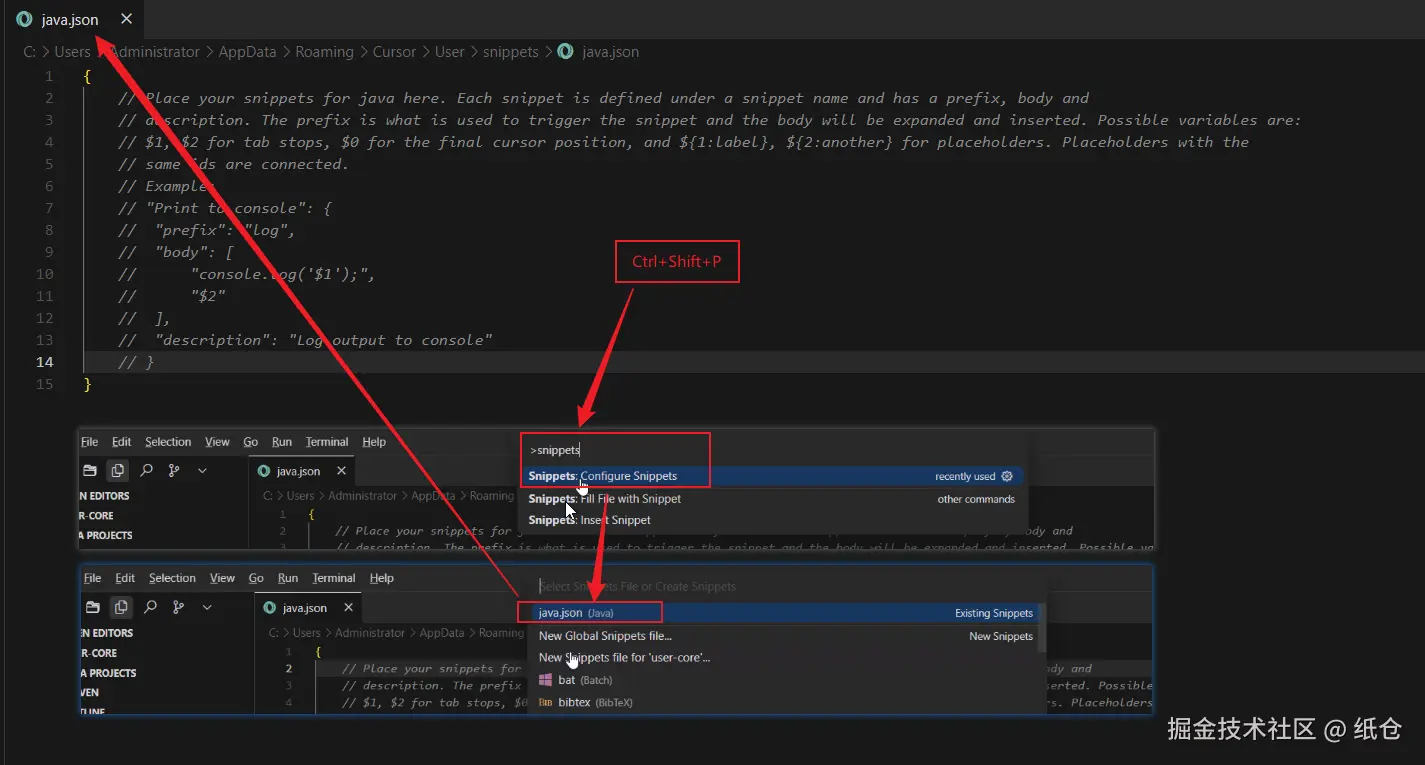Screen dimensions: 1425x765
Task: Open Search icon in '>snippets' palette screenshot
Action: pos(146,470)
